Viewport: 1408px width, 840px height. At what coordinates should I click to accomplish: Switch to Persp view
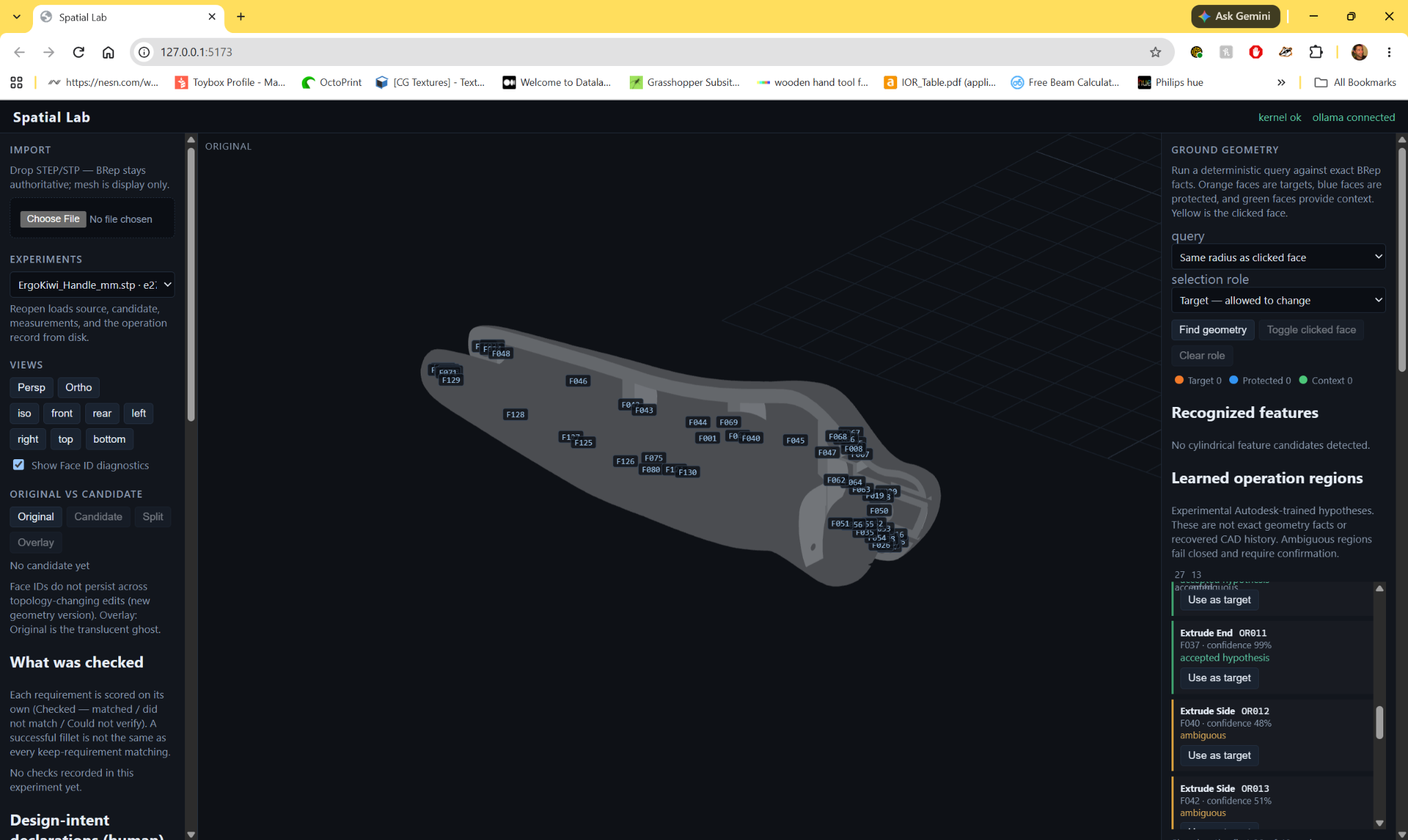click(32, 388)
